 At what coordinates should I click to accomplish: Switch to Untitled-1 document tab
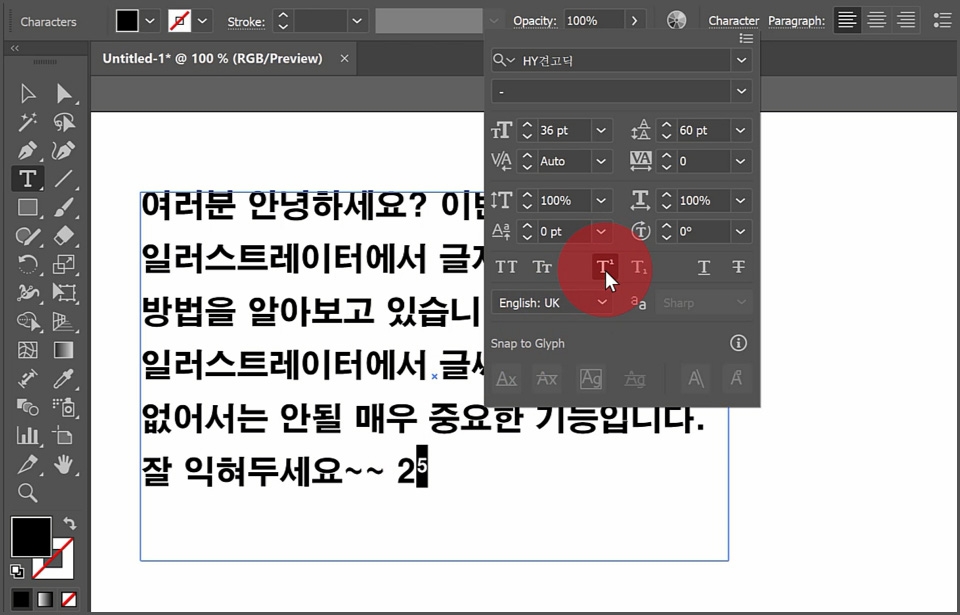pyautogui.click(x=212, y=59)
